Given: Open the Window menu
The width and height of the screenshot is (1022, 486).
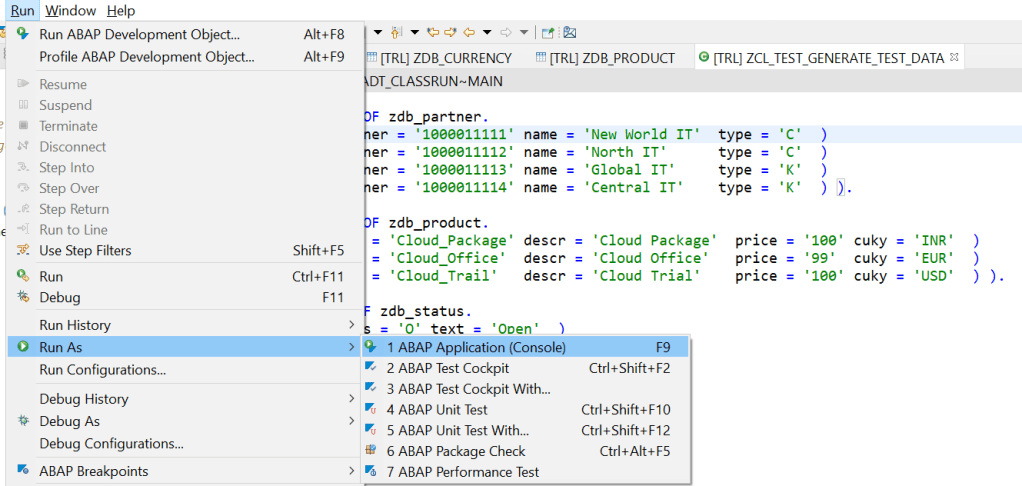Looking at the screenshot, I should [71, 10].
